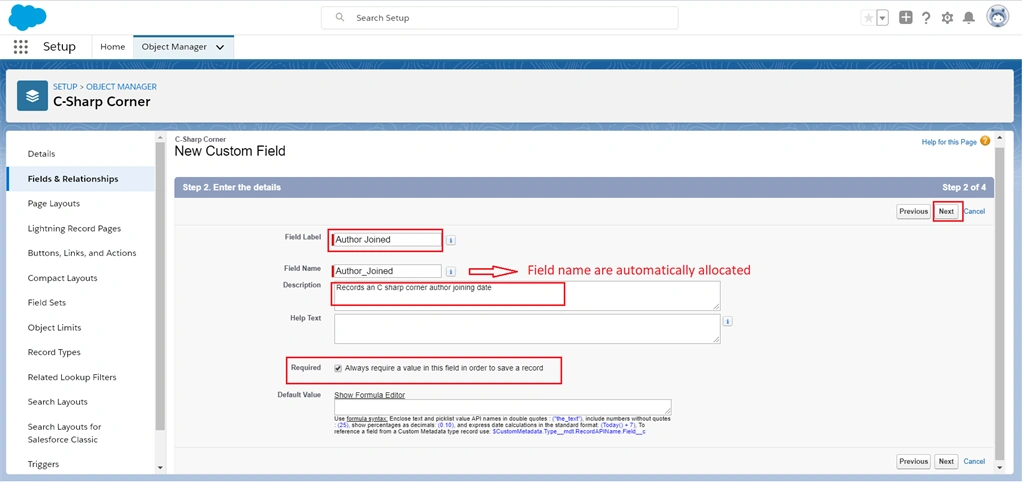Click the top Previous button

point(913,211)
